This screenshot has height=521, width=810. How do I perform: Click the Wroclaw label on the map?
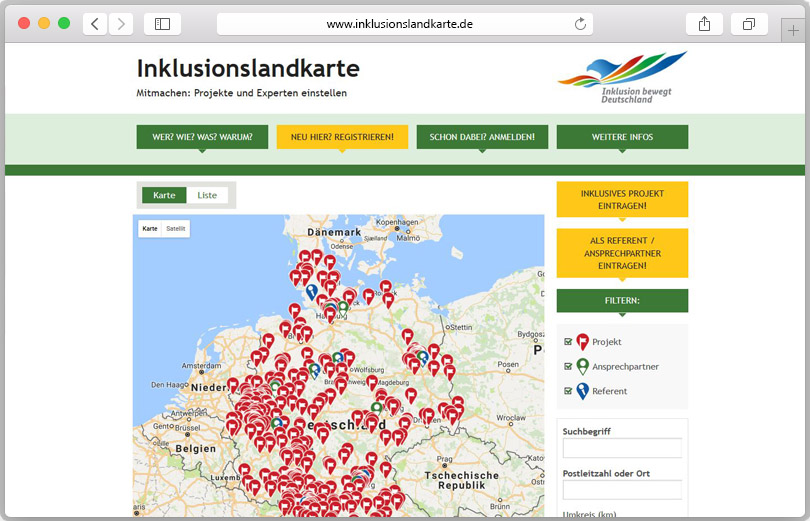pyautogui.click(x=511, y=417)
